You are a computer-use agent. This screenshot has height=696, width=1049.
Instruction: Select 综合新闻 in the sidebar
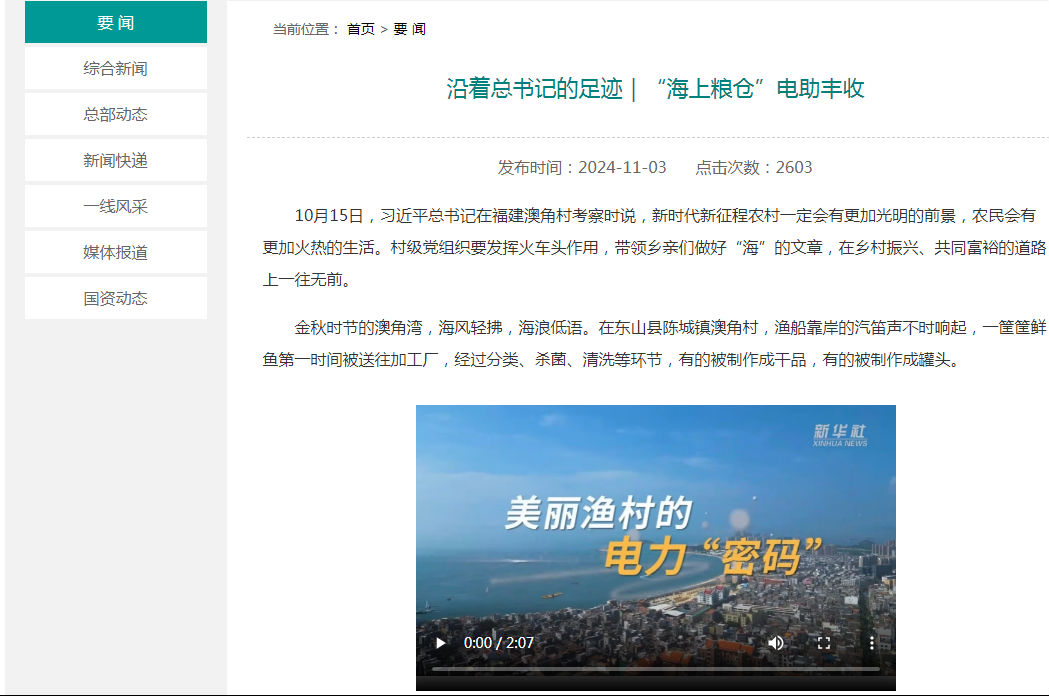116,68
